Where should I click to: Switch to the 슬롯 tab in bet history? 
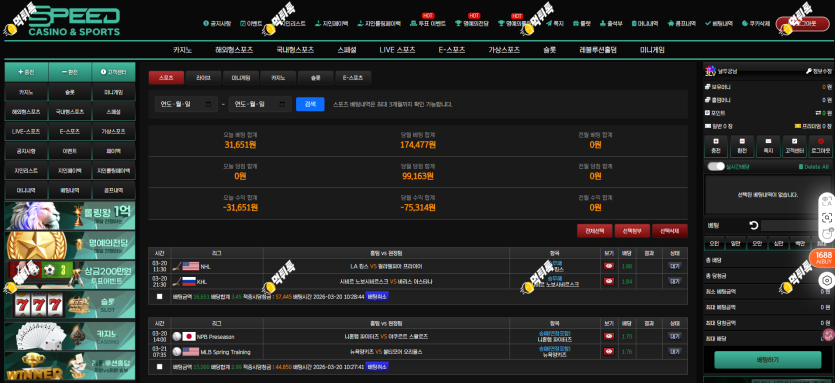click(x=316, y=78)
